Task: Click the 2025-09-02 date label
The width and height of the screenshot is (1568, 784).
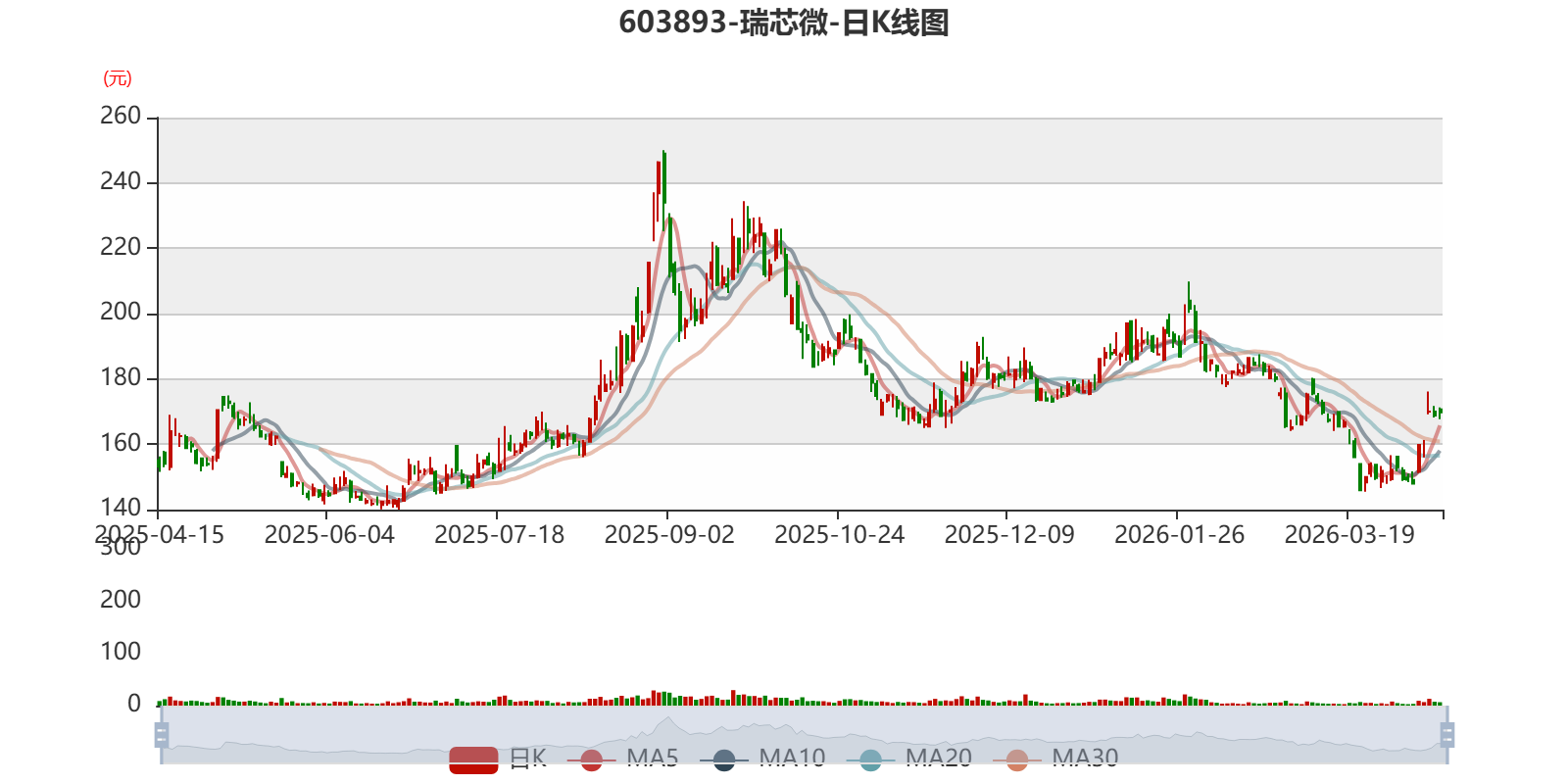Action: 669,535
